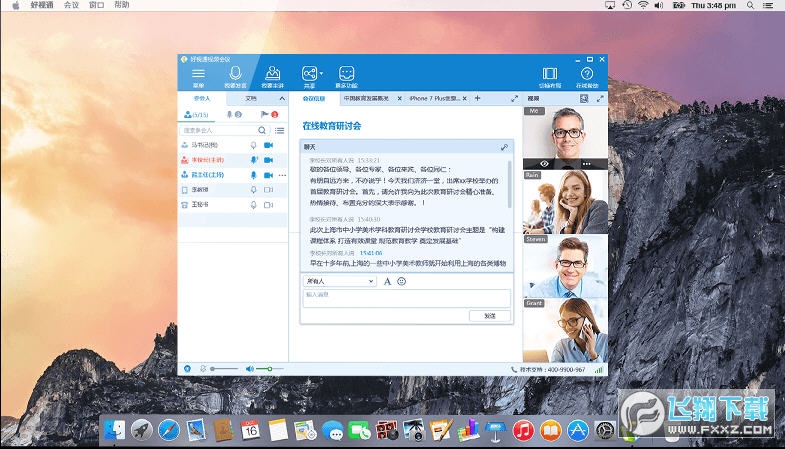Screen dimensions: 785x449
Task: Collapse the participant panel with chevron
Action: (x=282, y=99)
